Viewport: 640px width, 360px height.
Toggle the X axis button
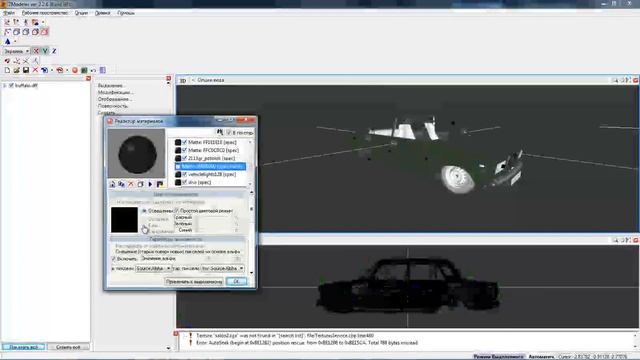click(x=36, y=51)
